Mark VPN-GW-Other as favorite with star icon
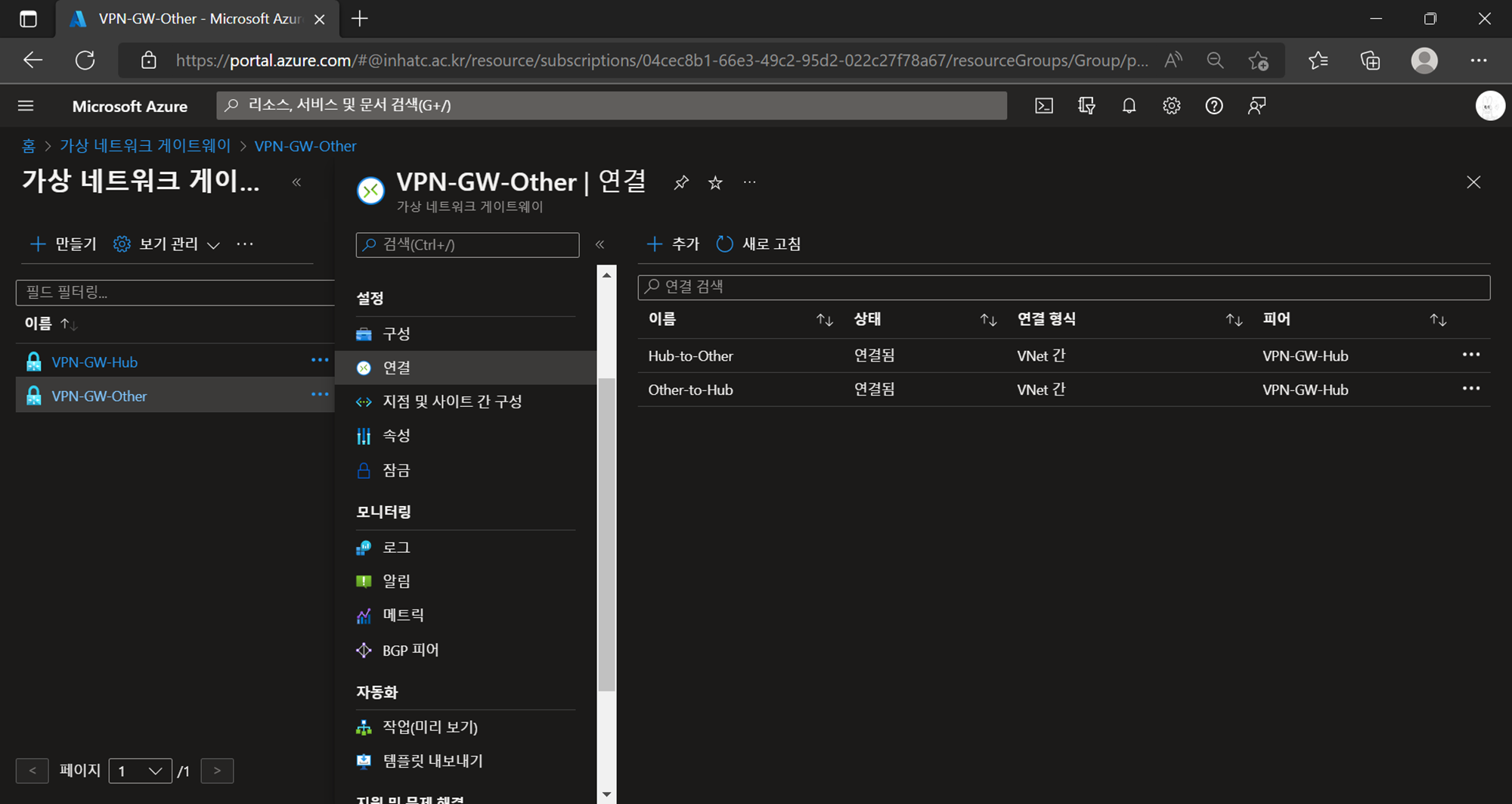 (x=715, y=182)
